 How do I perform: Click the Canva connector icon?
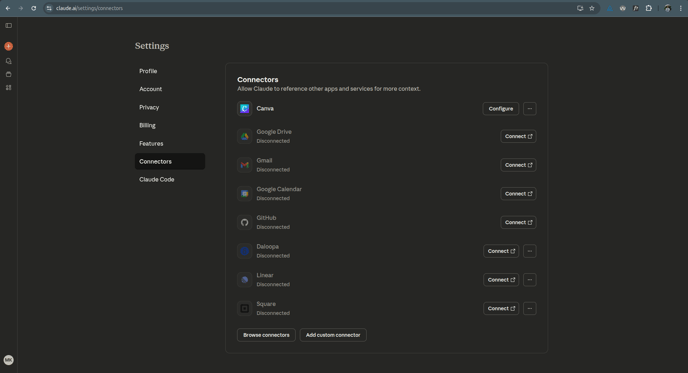pos(244,108)
